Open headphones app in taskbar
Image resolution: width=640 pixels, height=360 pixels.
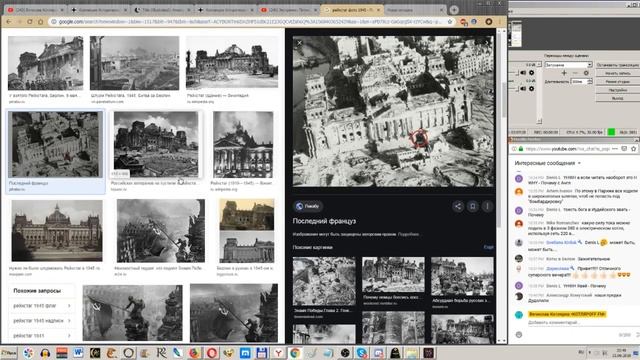point(45,353)
